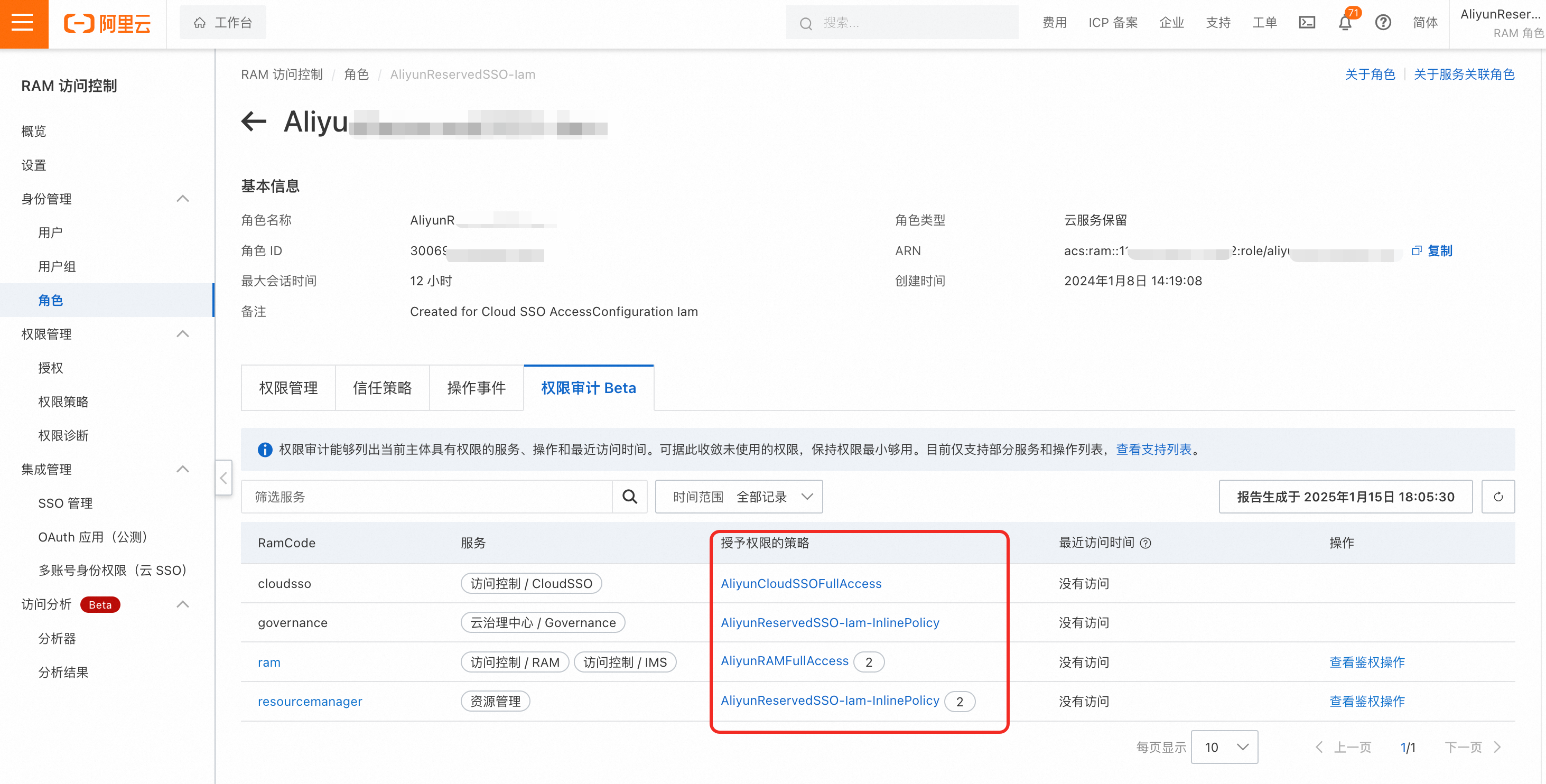The width and height of the screenshot is (1546, 784).
Task: Open 权限诊断 in the sidebar
Action: pos(63,435)
